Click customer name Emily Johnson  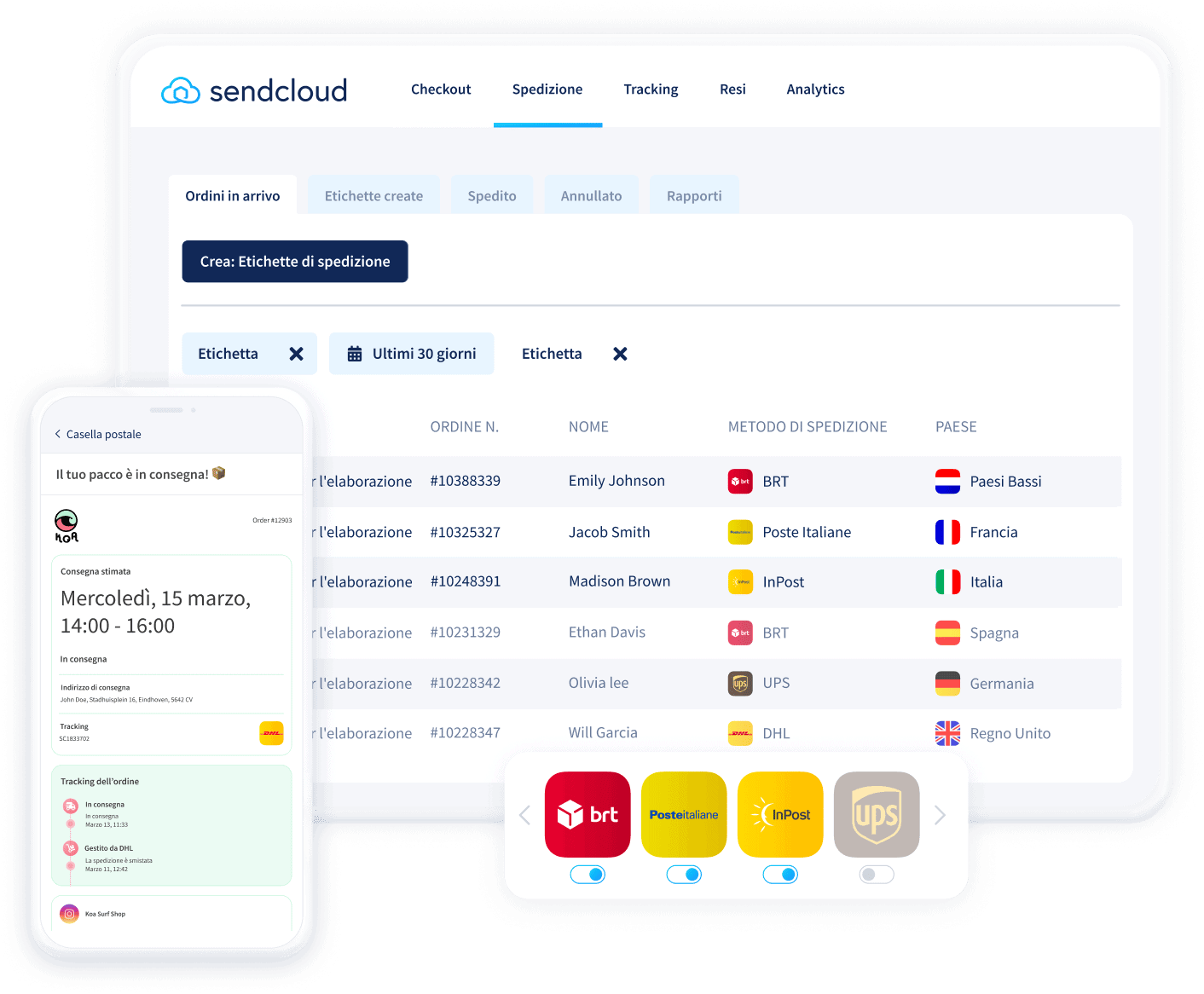click(x=616, y=481)
